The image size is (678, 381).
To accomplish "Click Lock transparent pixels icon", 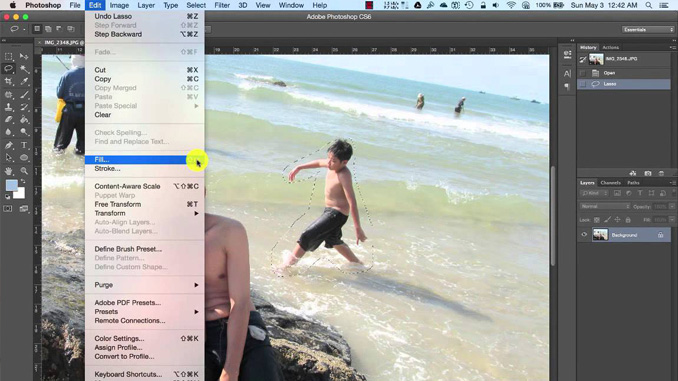I will click(x=597, y=220).
